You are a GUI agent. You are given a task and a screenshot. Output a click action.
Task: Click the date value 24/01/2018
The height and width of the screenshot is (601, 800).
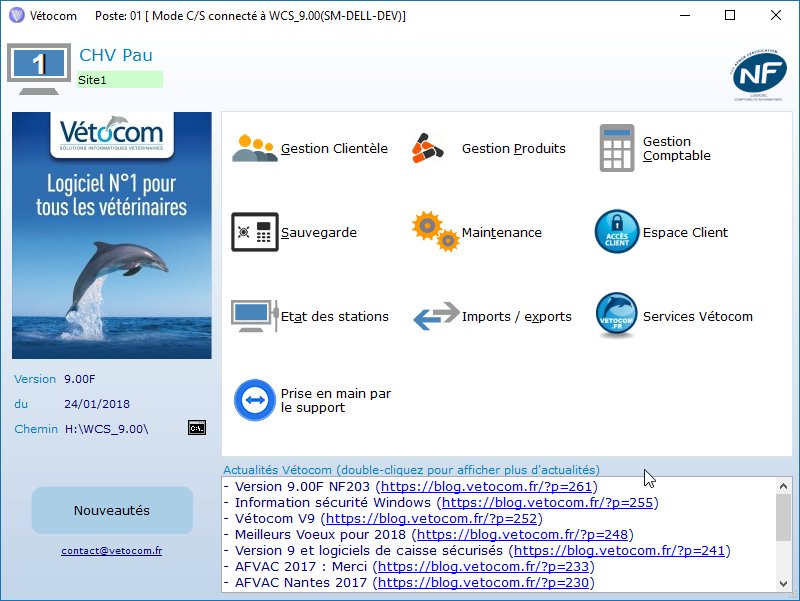[97, 404]
